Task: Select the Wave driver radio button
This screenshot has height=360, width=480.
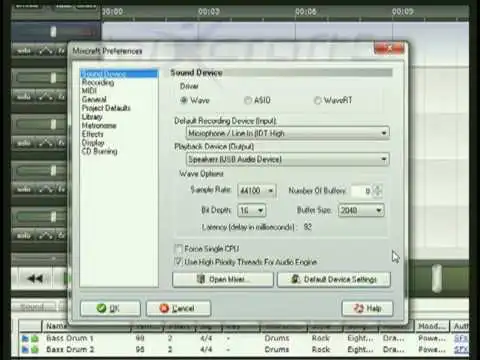Action: click(184, 100)
